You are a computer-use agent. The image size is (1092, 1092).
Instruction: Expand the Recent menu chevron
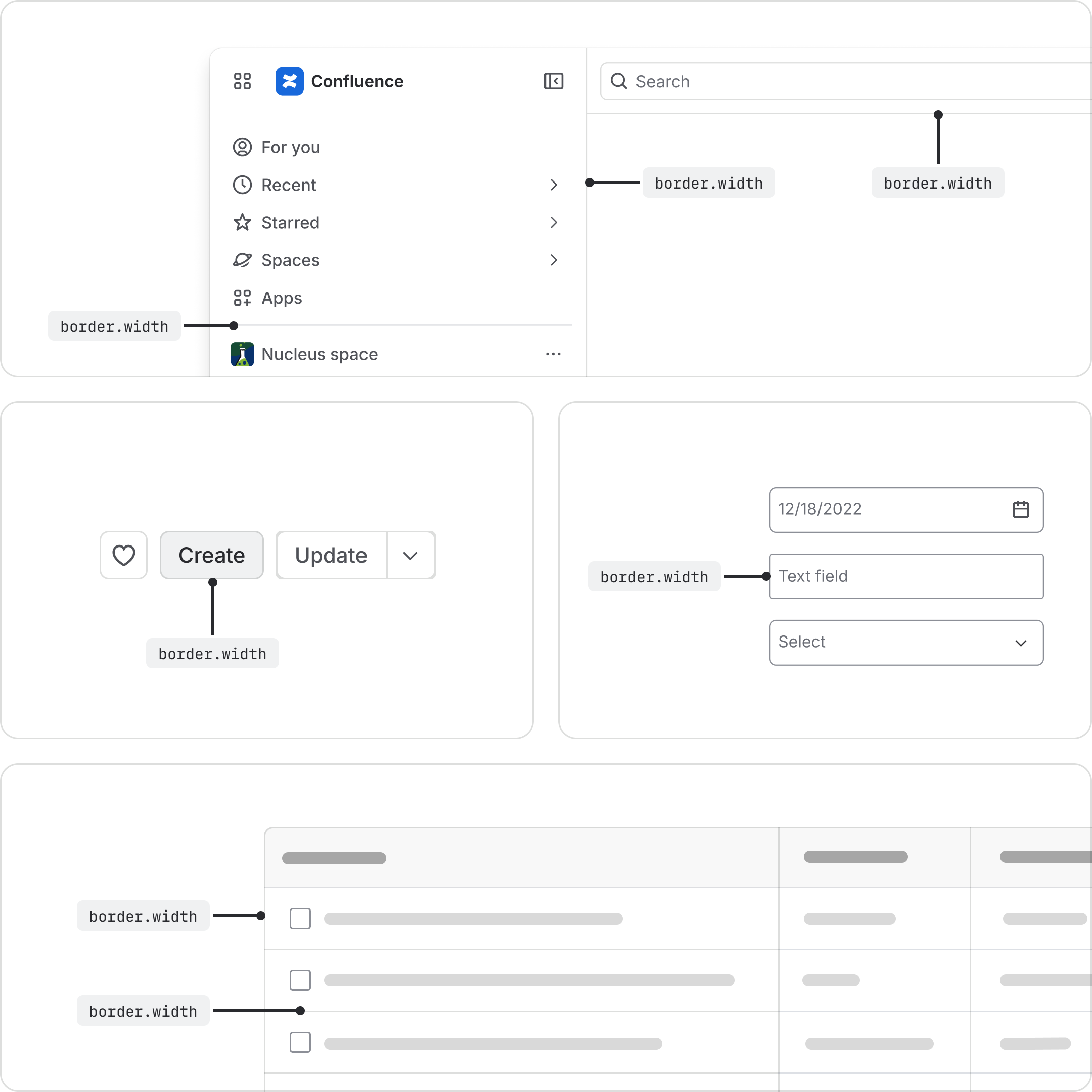554,185
